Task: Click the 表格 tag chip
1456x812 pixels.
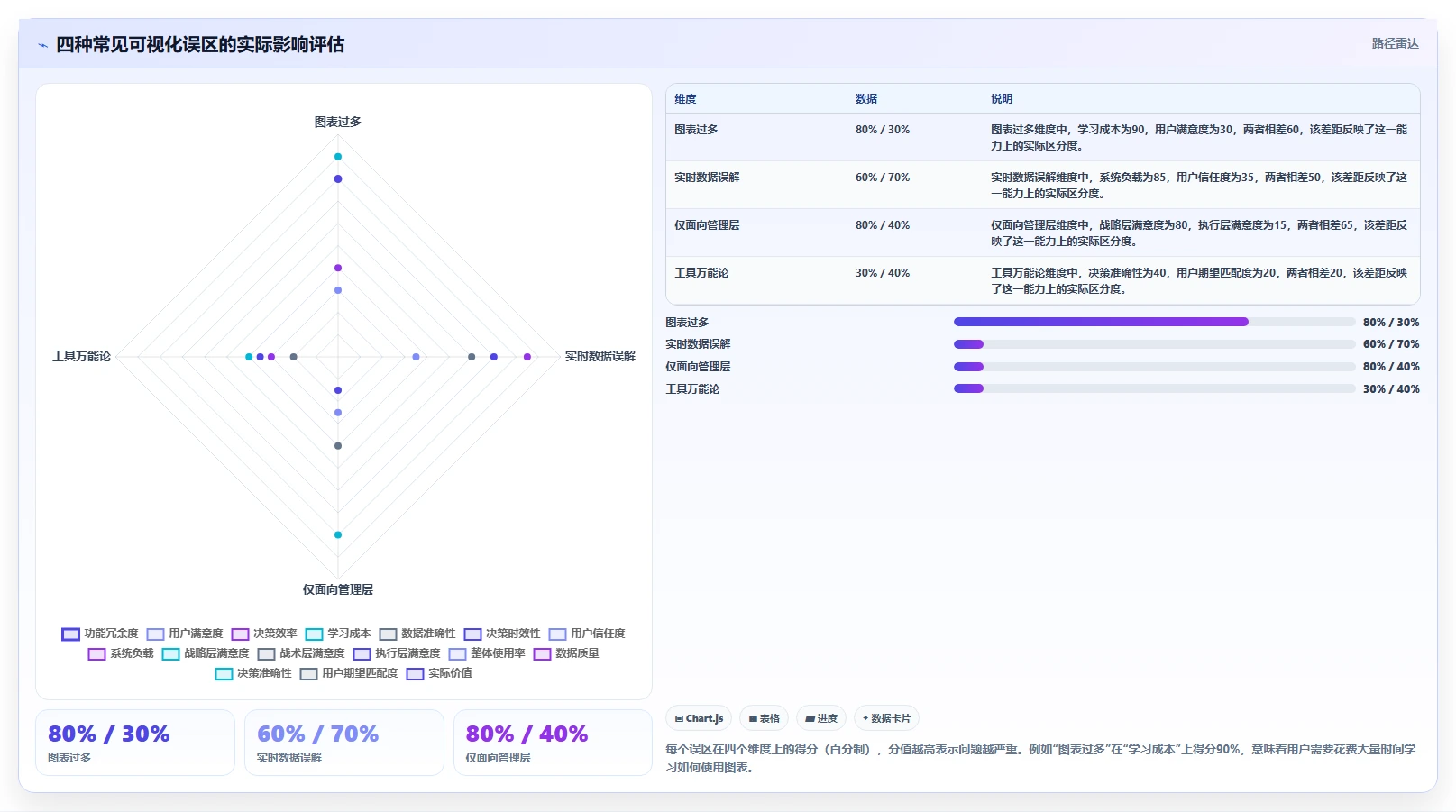Action: [764, 718]
